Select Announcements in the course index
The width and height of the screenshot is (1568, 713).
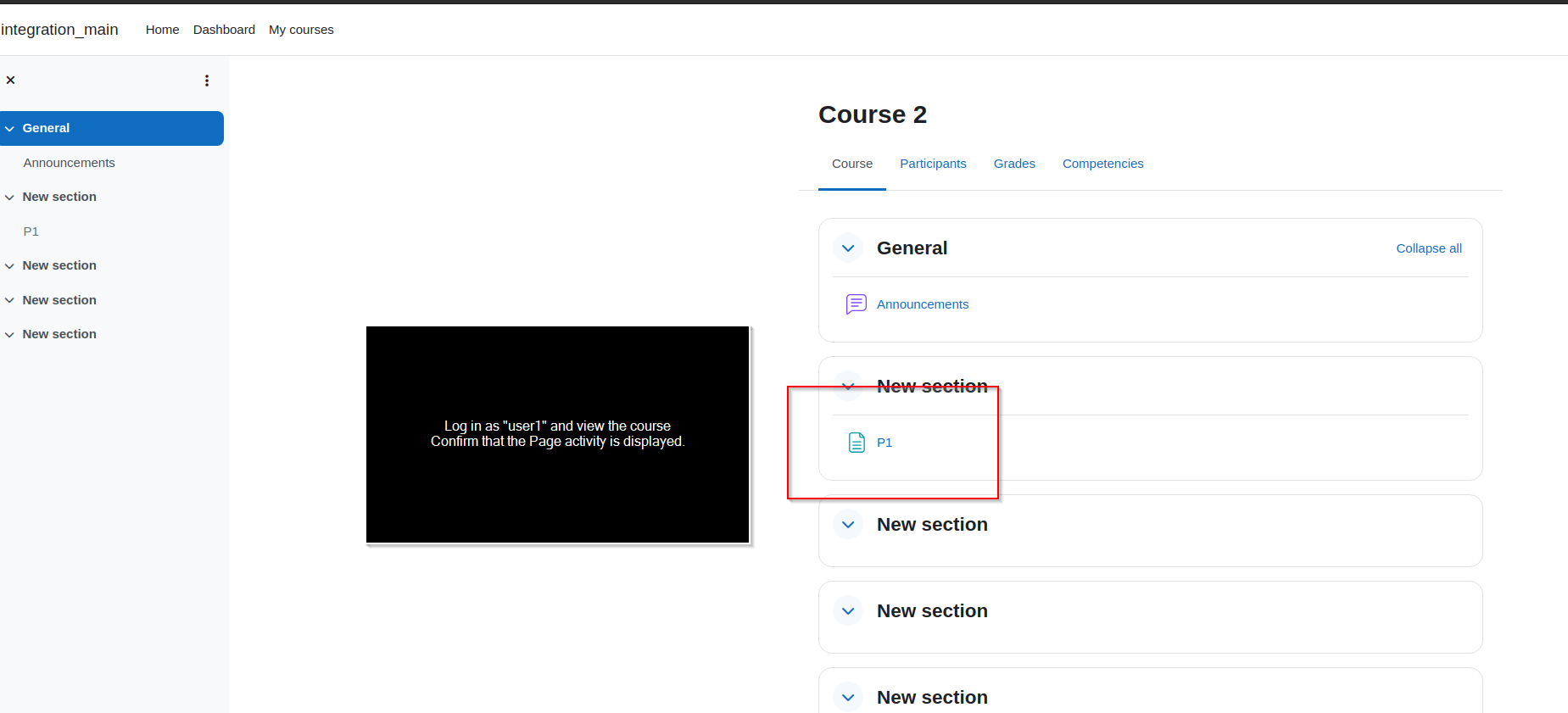[69, 163]
